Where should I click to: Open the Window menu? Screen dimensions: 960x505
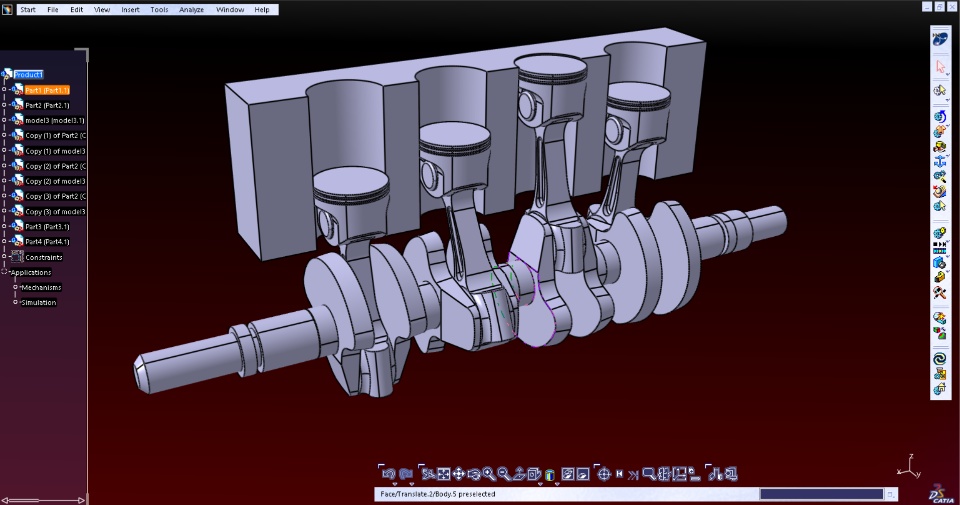tap(230, 9)
